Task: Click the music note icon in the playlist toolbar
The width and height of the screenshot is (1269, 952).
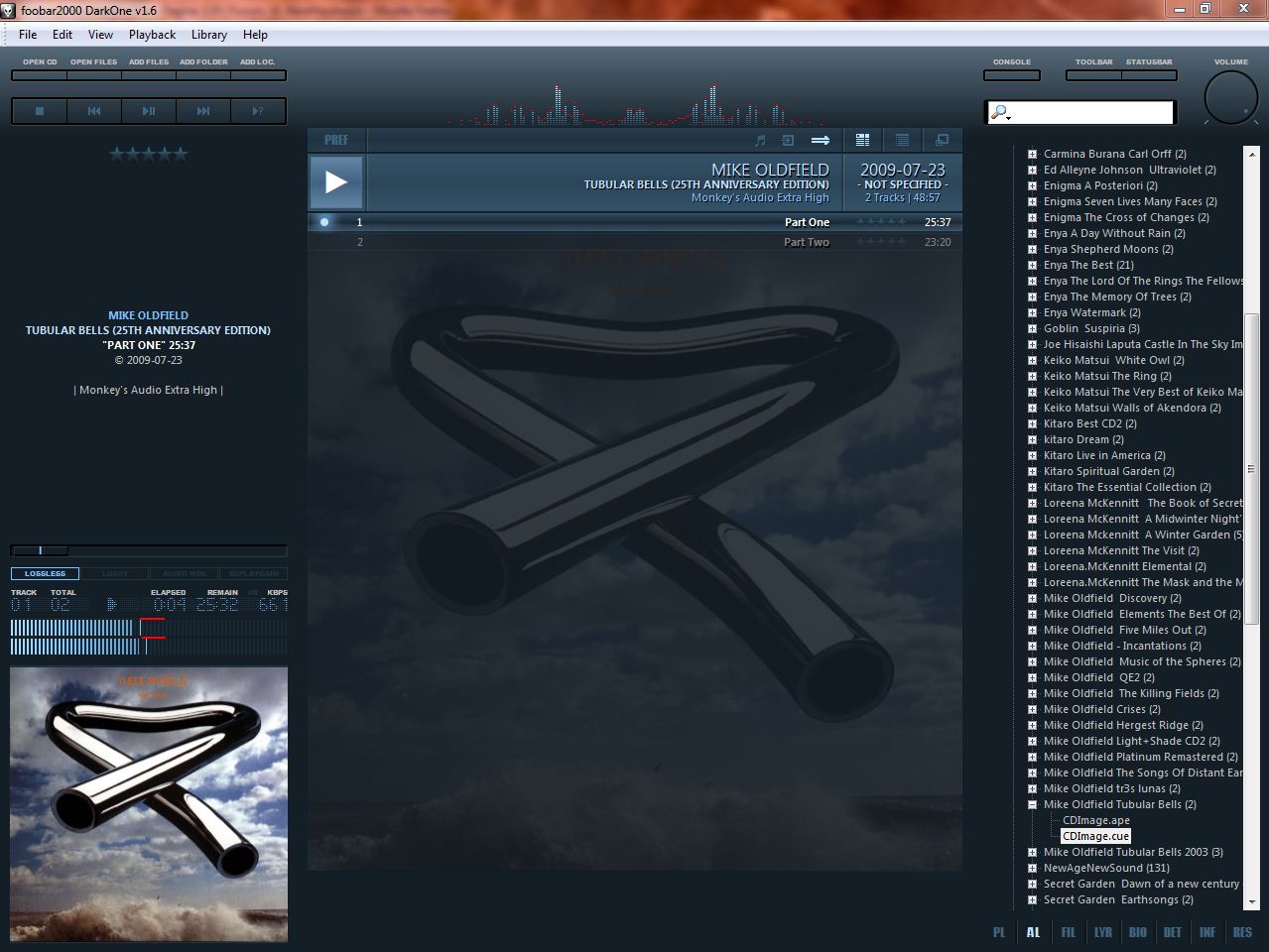Action: coord(760,140)
